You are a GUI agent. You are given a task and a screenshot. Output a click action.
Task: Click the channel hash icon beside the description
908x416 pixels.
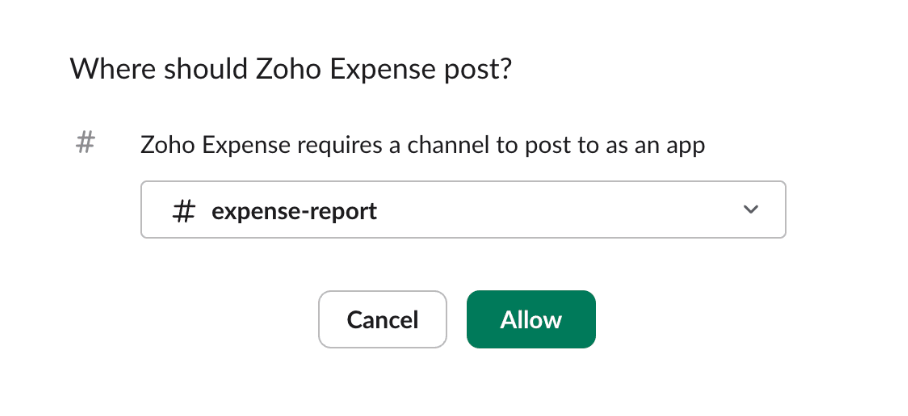click(x=85, y=143)
